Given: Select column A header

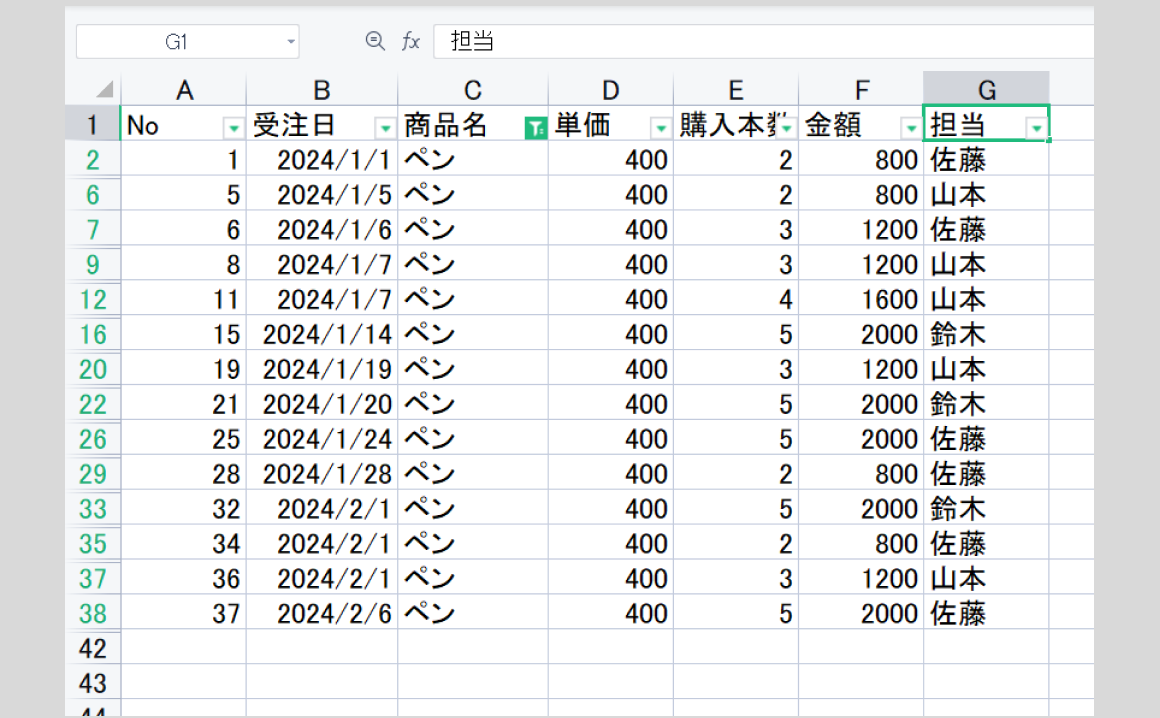Looking at the screenshot, I should [183, 89].
